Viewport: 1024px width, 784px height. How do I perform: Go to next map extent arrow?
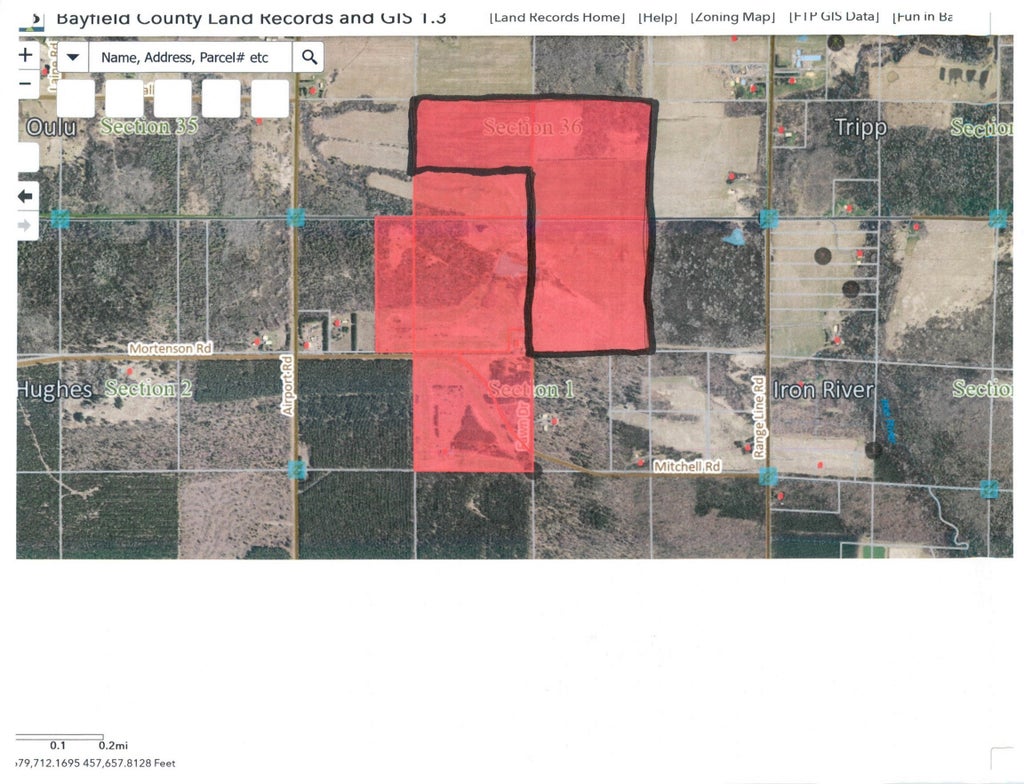[27, 225]
